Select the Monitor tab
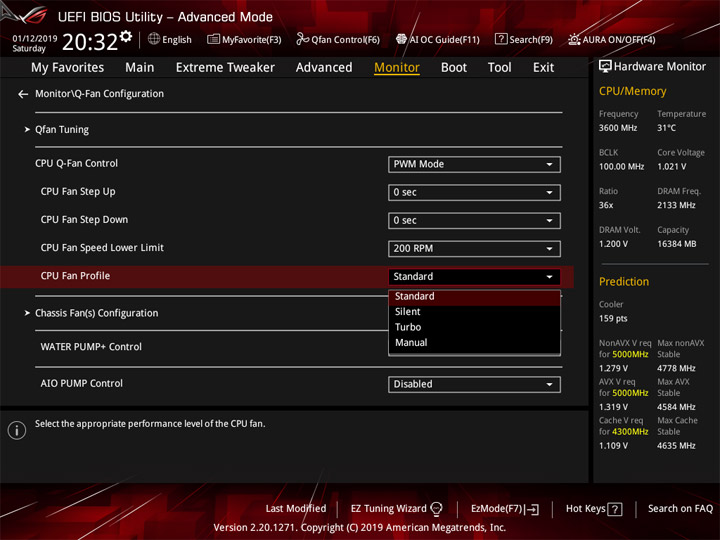Image resolution: width=720 pixels, height=540 pixels. [x=397, y=68]
